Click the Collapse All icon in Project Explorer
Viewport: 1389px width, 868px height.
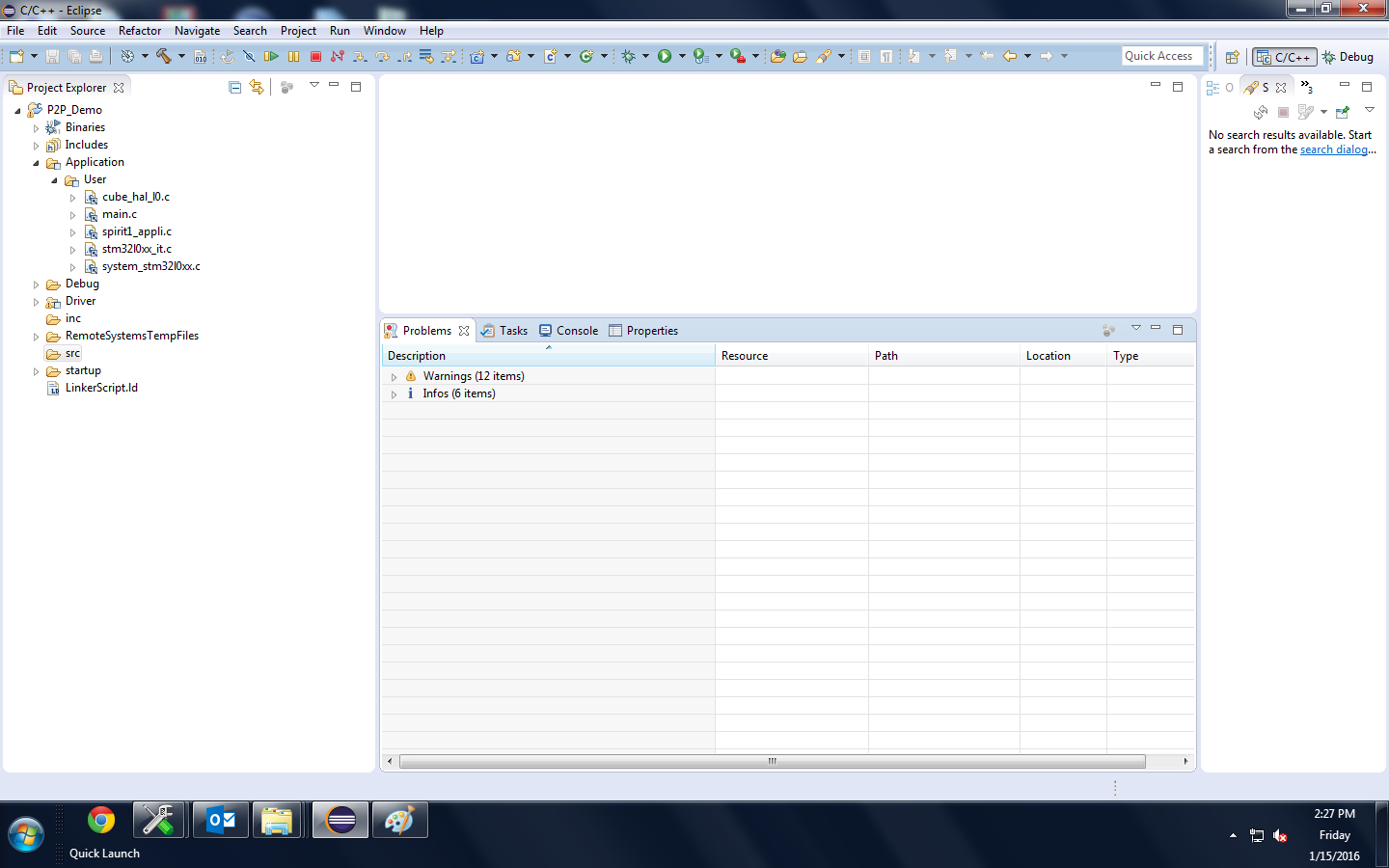click(234, 87)
